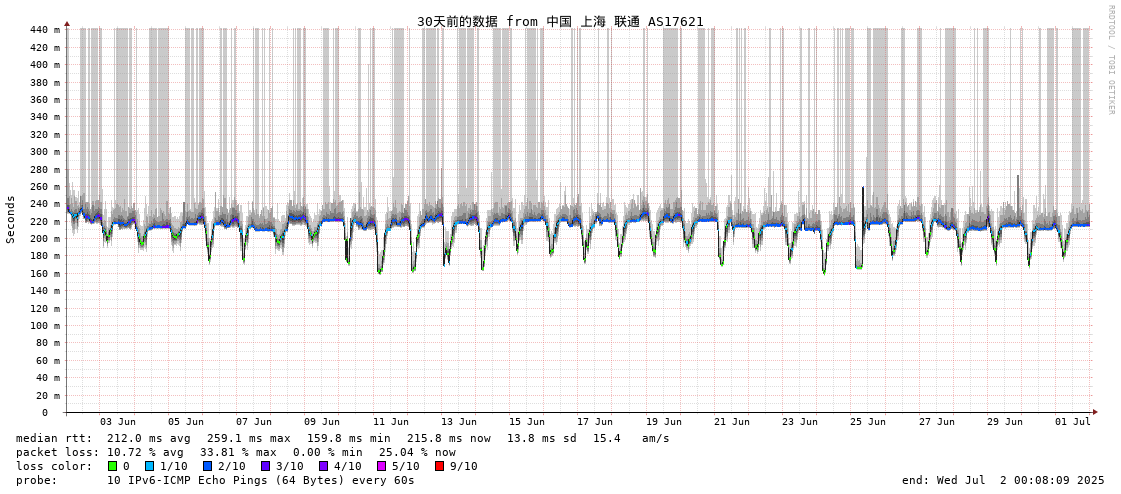
Task: Click the magenta 5/10 loss swatch
Action: (381, 466)
